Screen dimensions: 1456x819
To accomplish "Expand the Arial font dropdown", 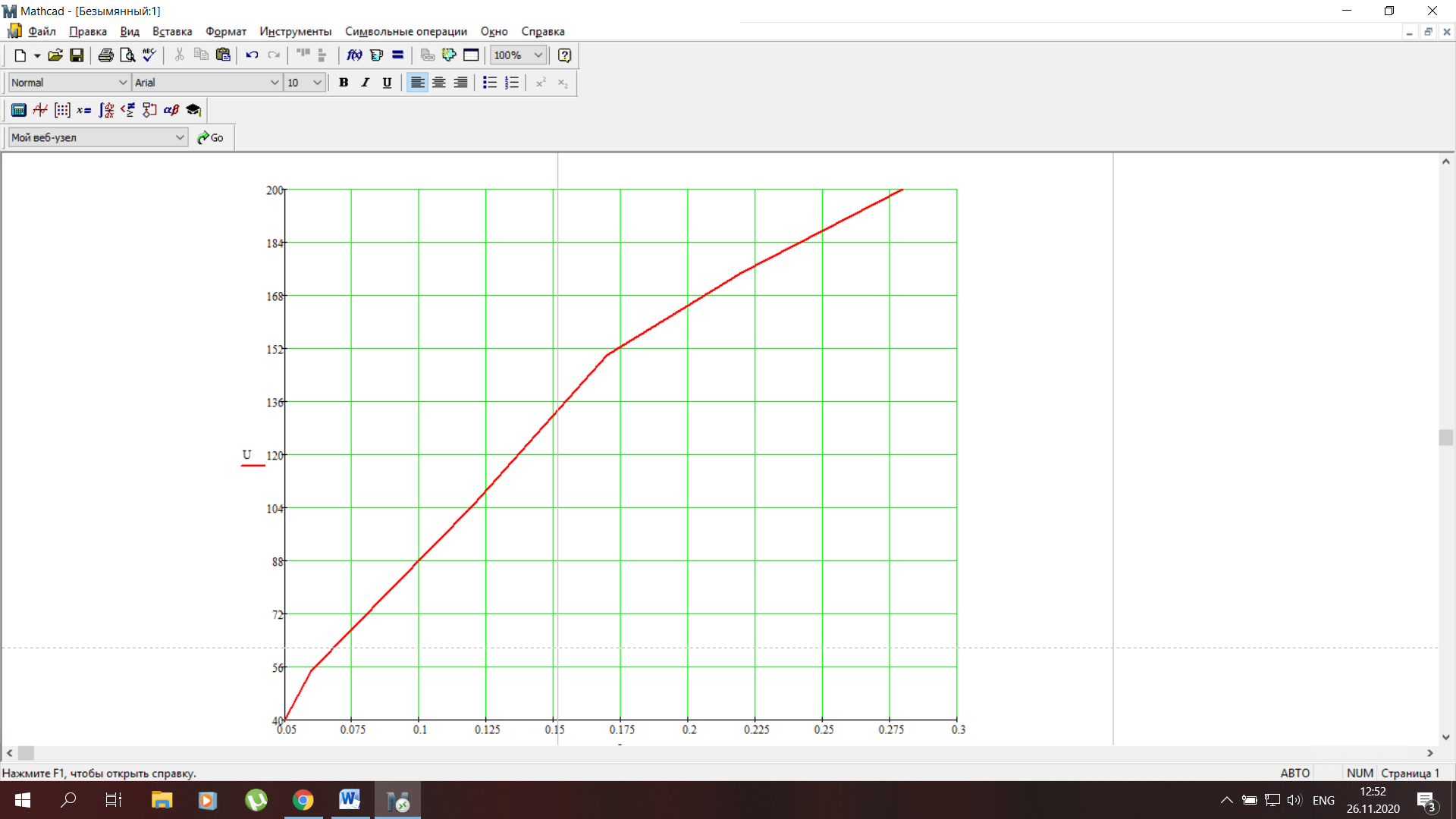I will [275, 83].
